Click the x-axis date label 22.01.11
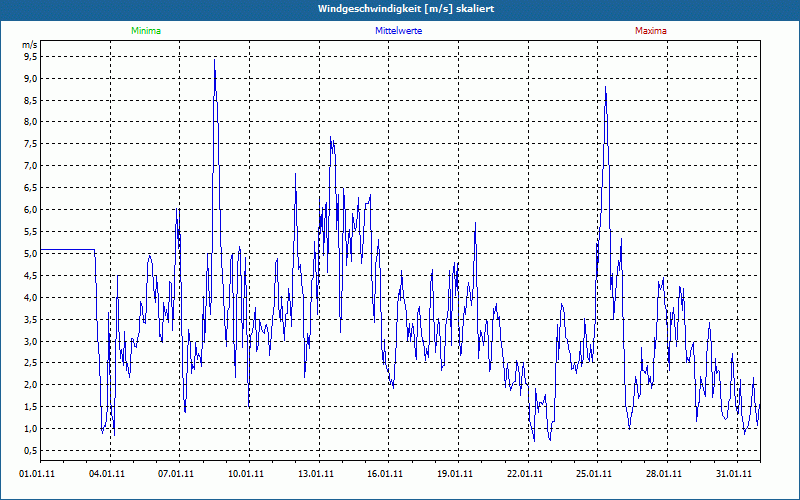 525,474
